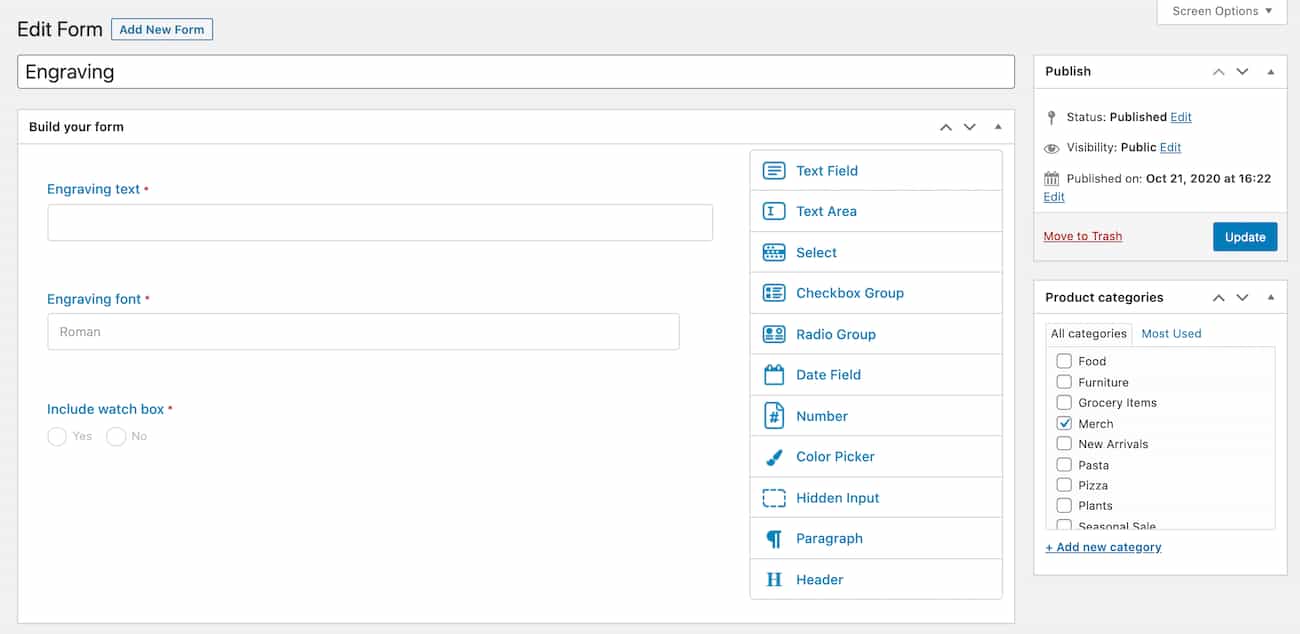Add a Number label element
Viewport: 1300px width, 634px height.
(822, 416)
